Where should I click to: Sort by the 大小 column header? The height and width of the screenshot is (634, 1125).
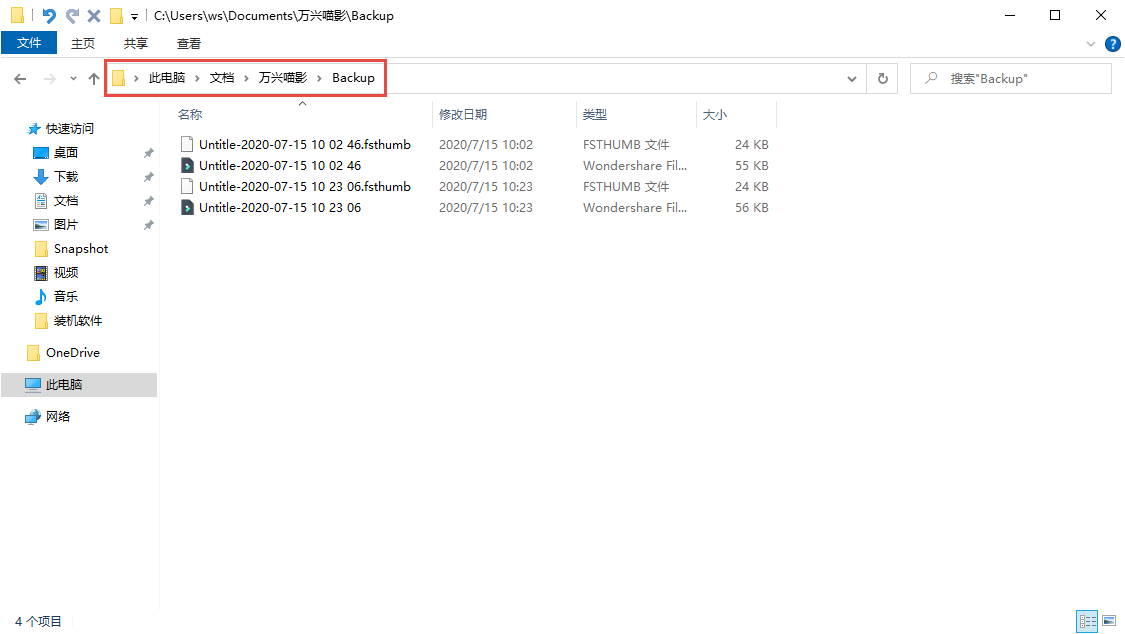(715, 115)
